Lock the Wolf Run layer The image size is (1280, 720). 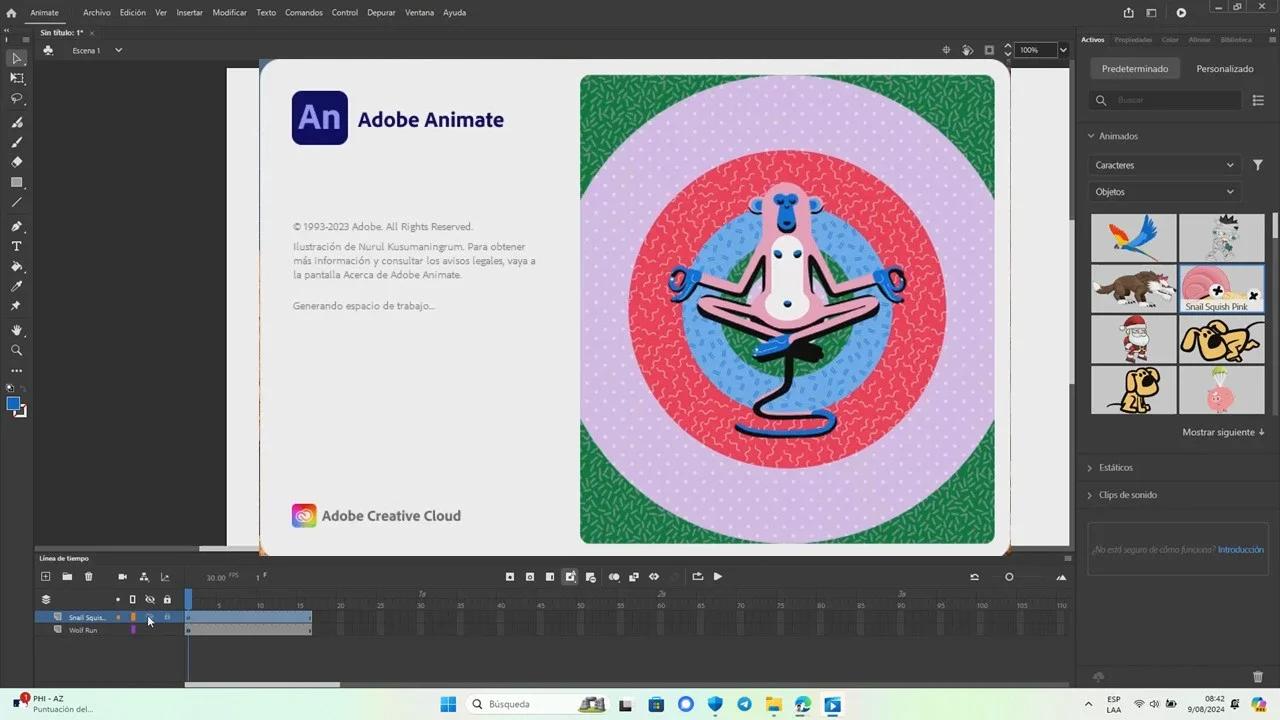tap(167, 630)
